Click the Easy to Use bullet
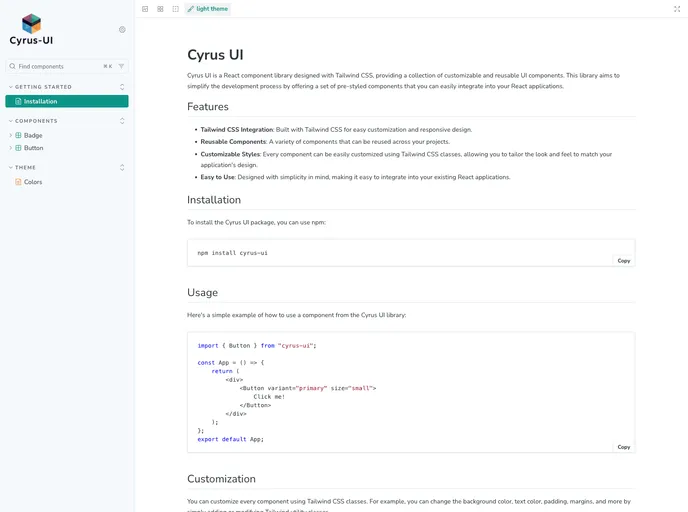The image size is (688, 512). pyautogui.click(x=355, y=177)
